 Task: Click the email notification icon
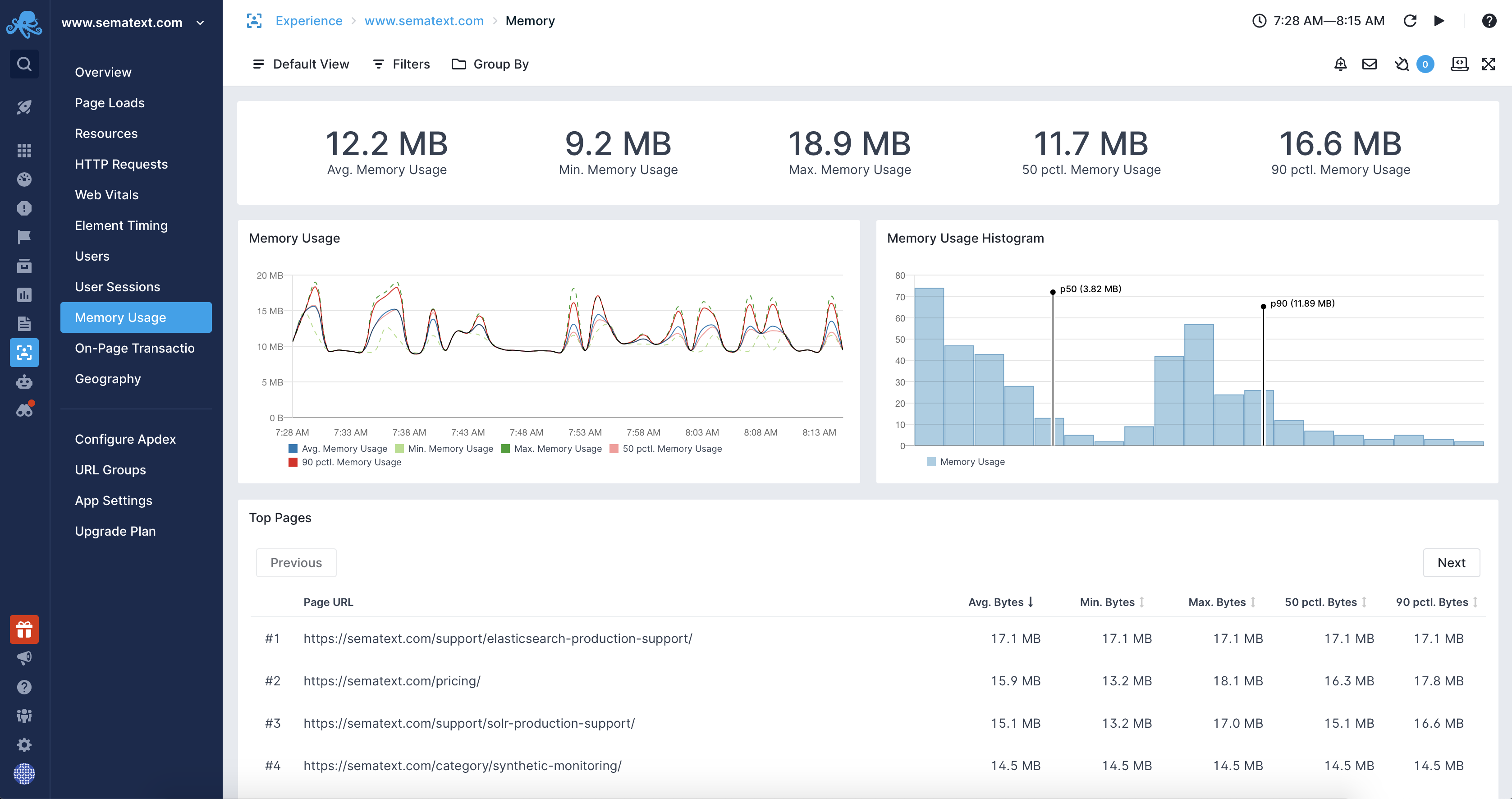(x=1370, y=64)
